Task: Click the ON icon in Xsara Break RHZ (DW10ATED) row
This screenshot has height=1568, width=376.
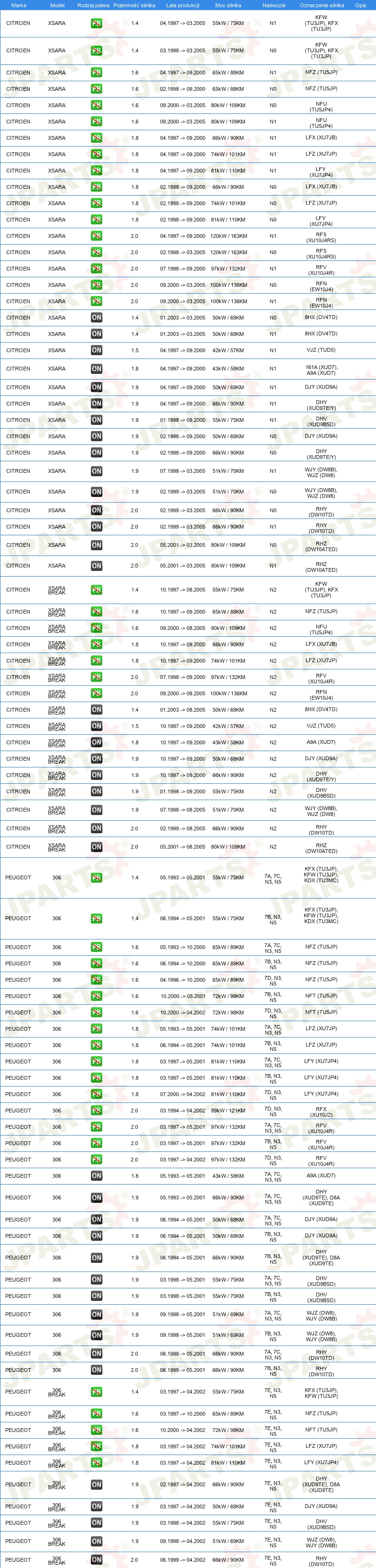Action: click(x=96, y=847)
